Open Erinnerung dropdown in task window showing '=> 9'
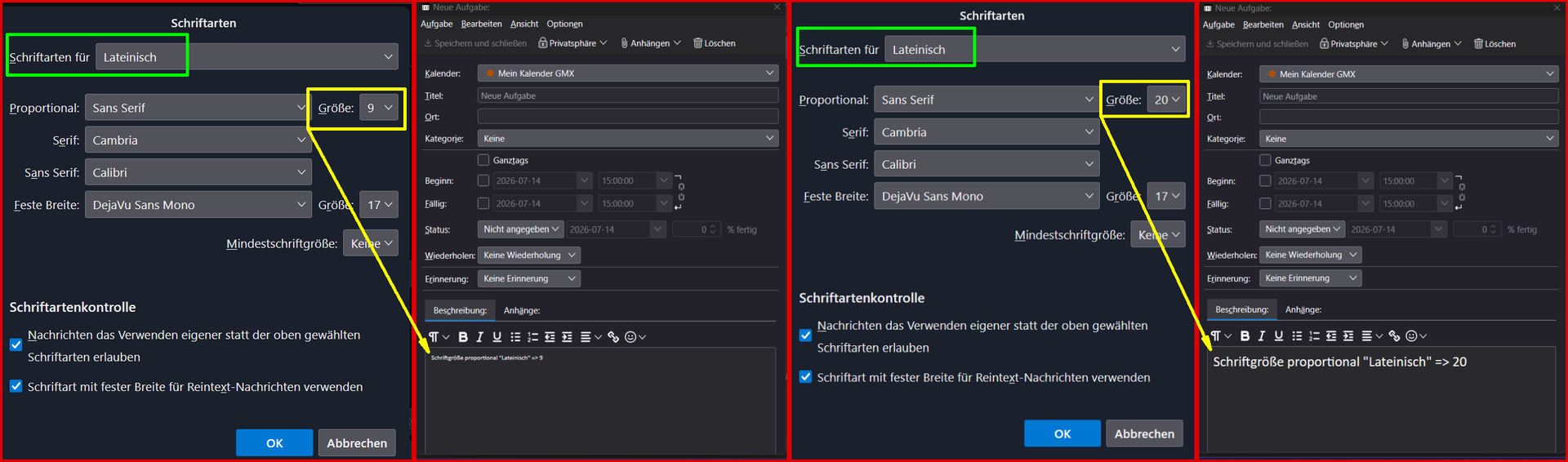Image resolution: width=1568 pixels, height=462 pixels. [528, 278]
